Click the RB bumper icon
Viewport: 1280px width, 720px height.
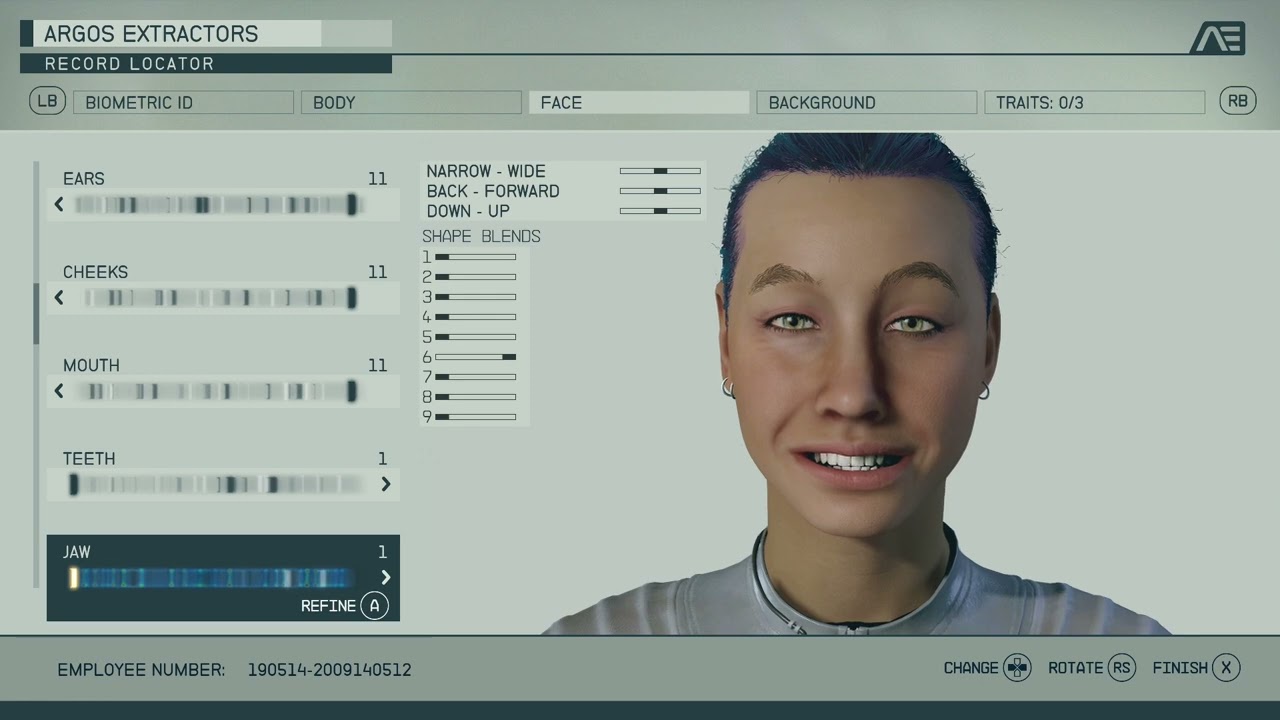(1237, 101)
